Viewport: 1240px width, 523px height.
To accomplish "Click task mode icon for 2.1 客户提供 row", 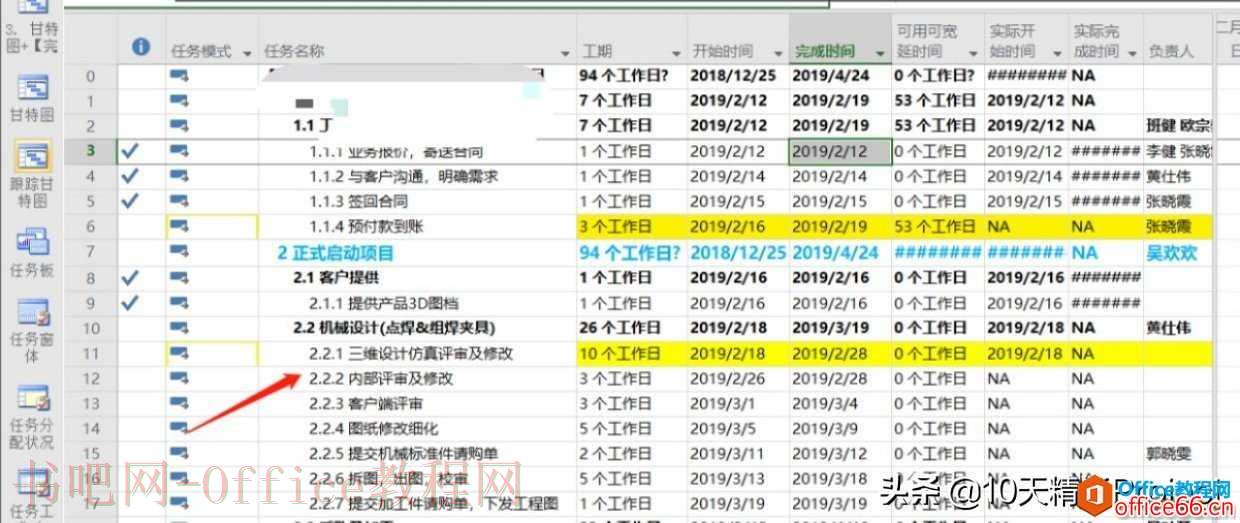I will point(180,277).
